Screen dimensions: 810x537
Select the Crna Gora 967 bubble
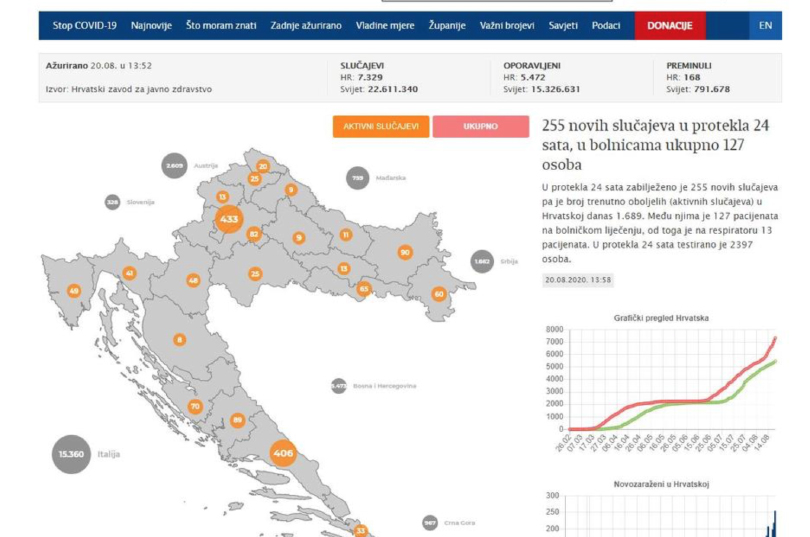click(x=430, y=522)
